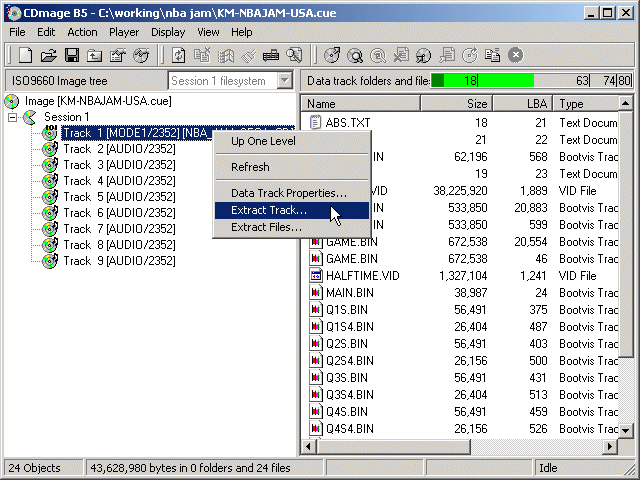This screenshot has width=640, height=480.
Task: Click the Open folder toolbar icon
Action: [x=49, y=55]
